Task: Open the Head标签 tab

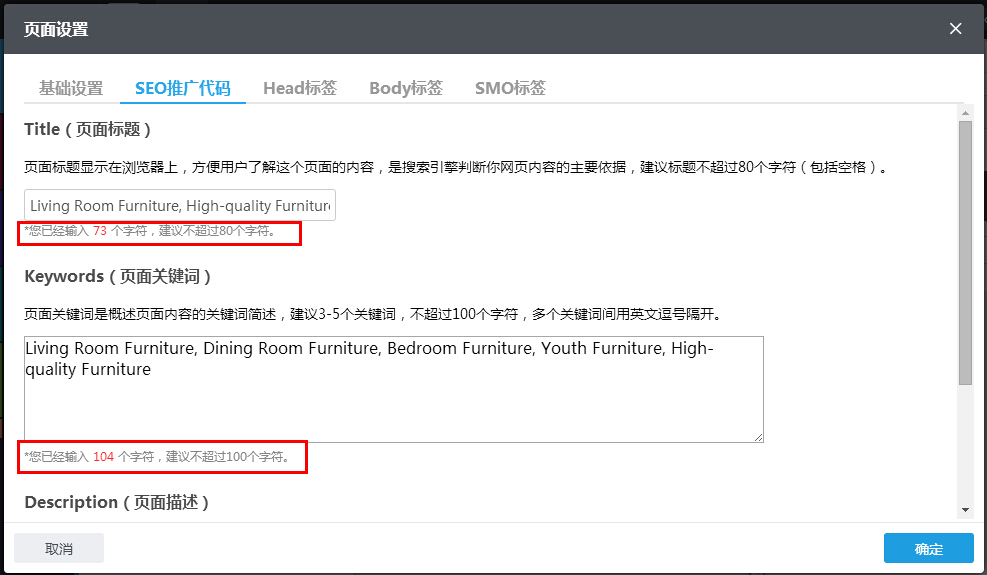Action: click(x=300, y=88)
